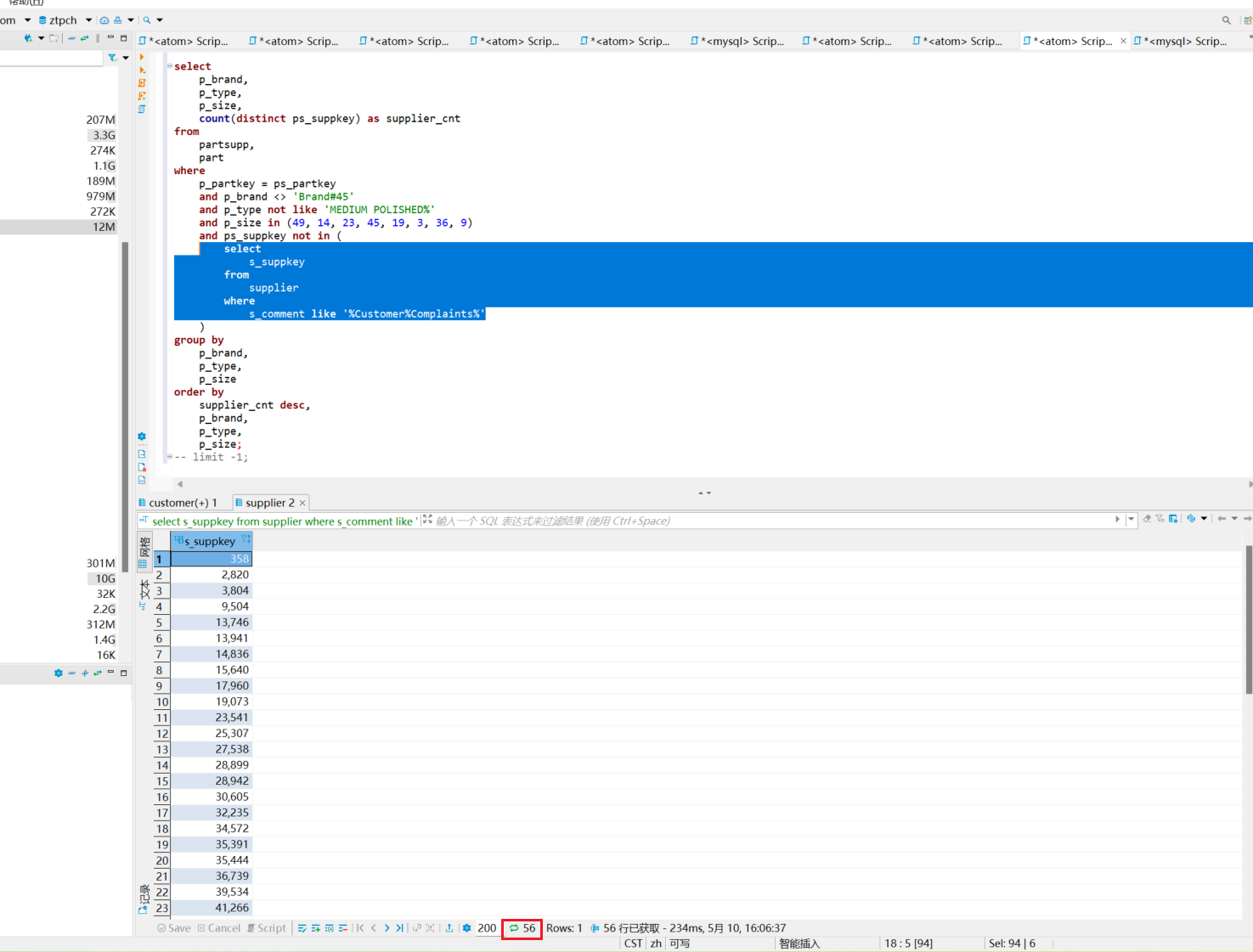The width and height of the screenshot is (1253, 952).
Task: Click the global search icon at top right
Action: (x=1226, y=20)
